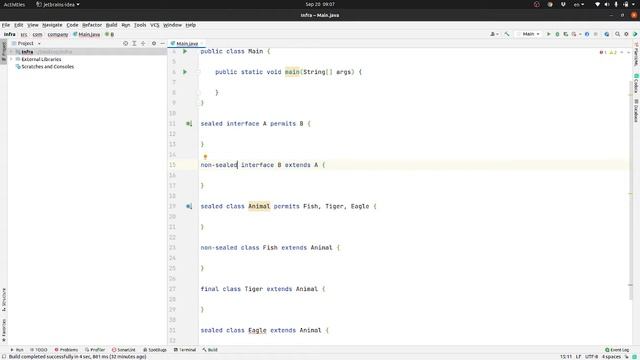Open the Navigate menu

(52, 25)
